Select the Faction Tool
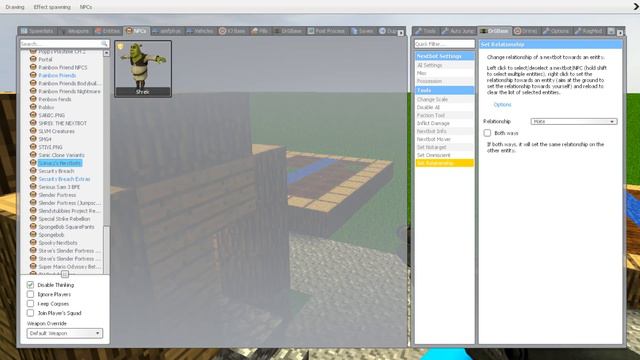 [444, 115]
